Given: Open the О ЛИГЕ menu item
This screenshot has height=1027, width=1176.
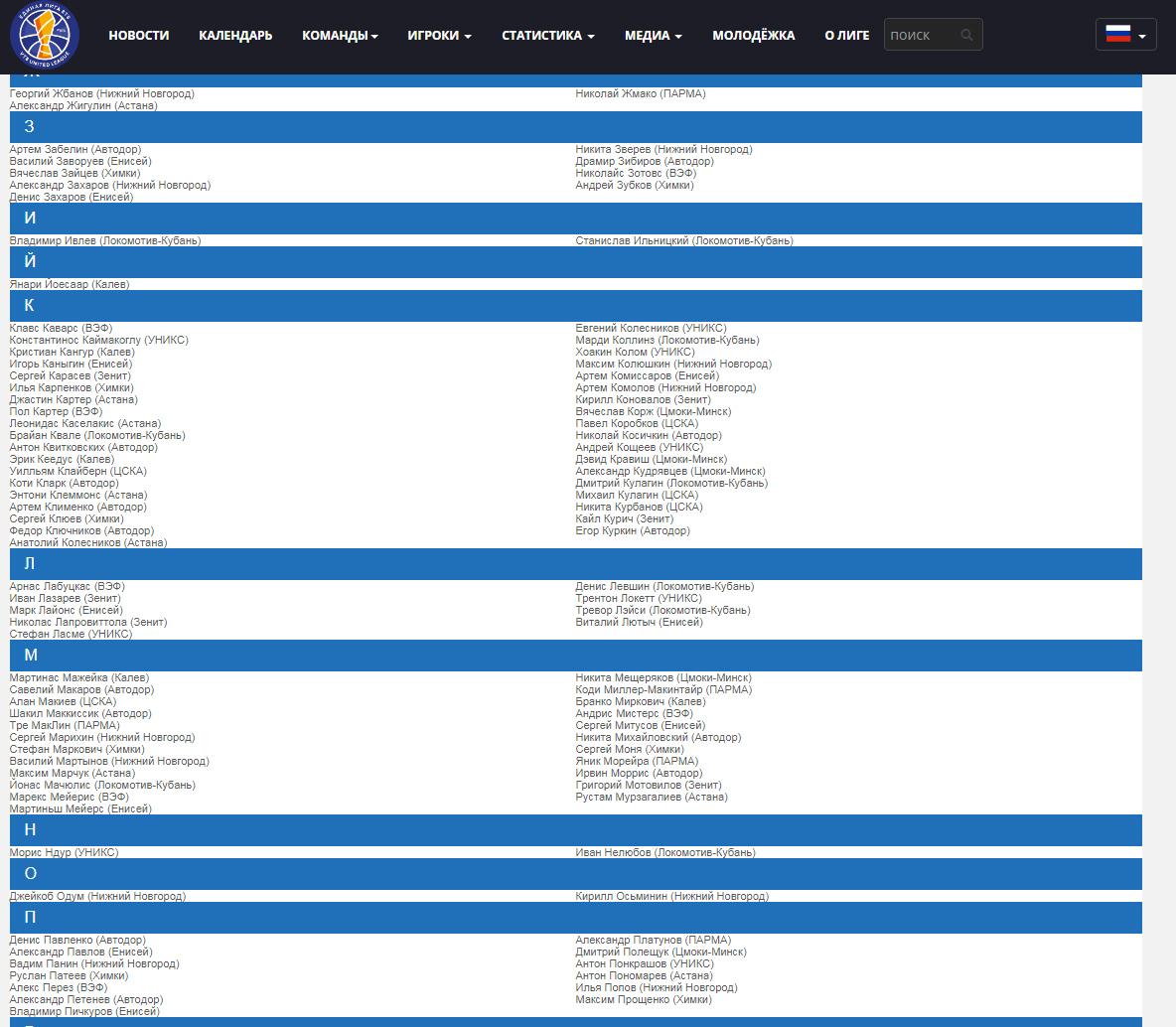Looking at the screenshot, I should point(847,35).
